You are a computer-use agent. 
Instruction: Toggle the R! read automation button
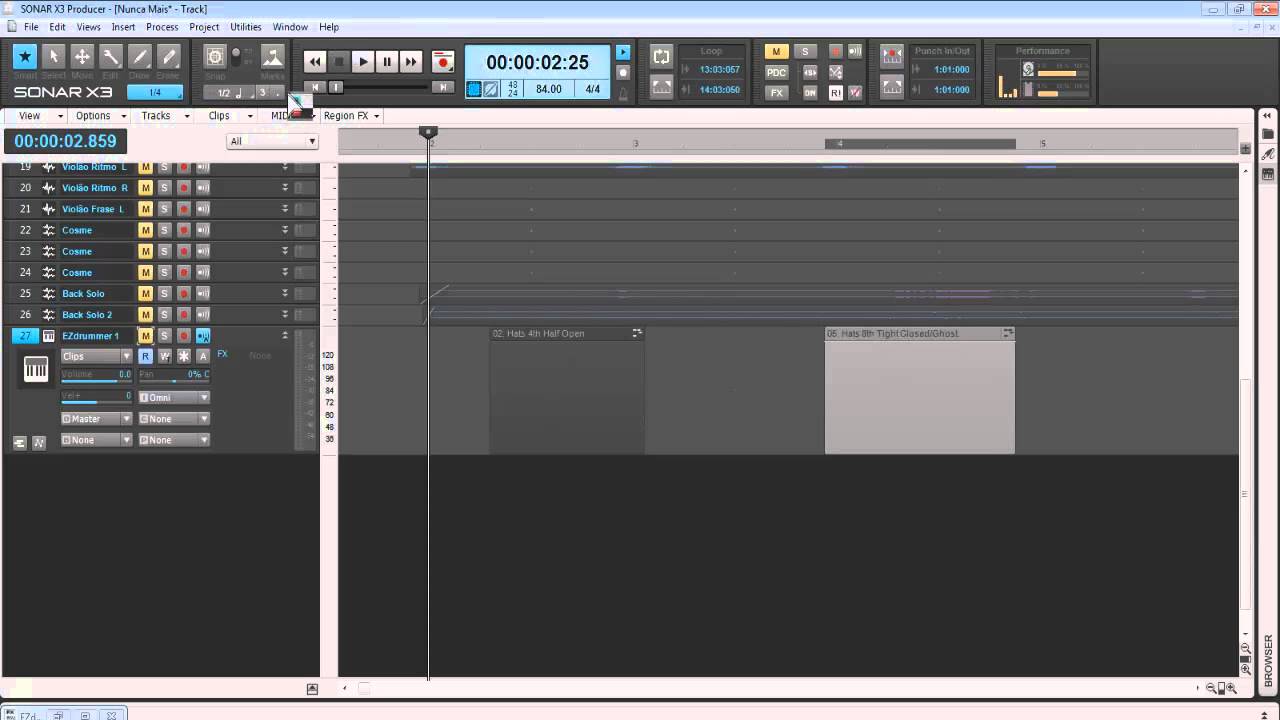click(836, 92)
